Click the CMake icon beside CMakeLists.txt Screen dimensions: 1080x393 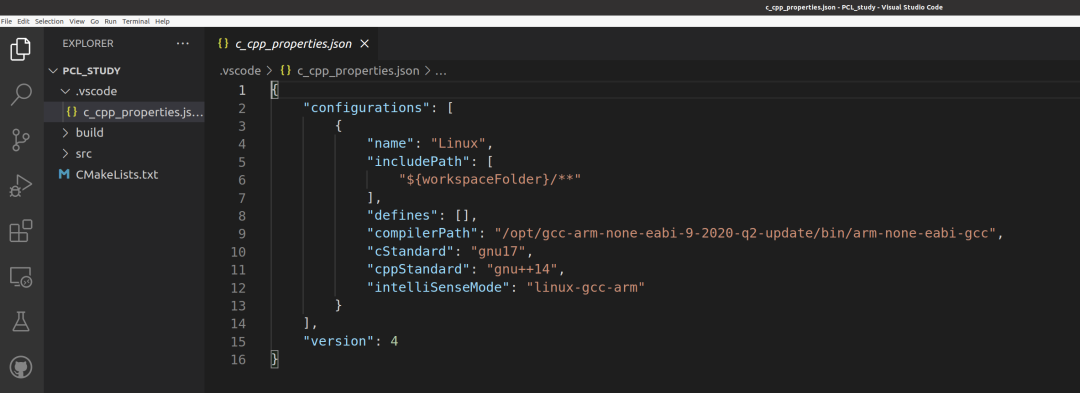pos(65,174)
